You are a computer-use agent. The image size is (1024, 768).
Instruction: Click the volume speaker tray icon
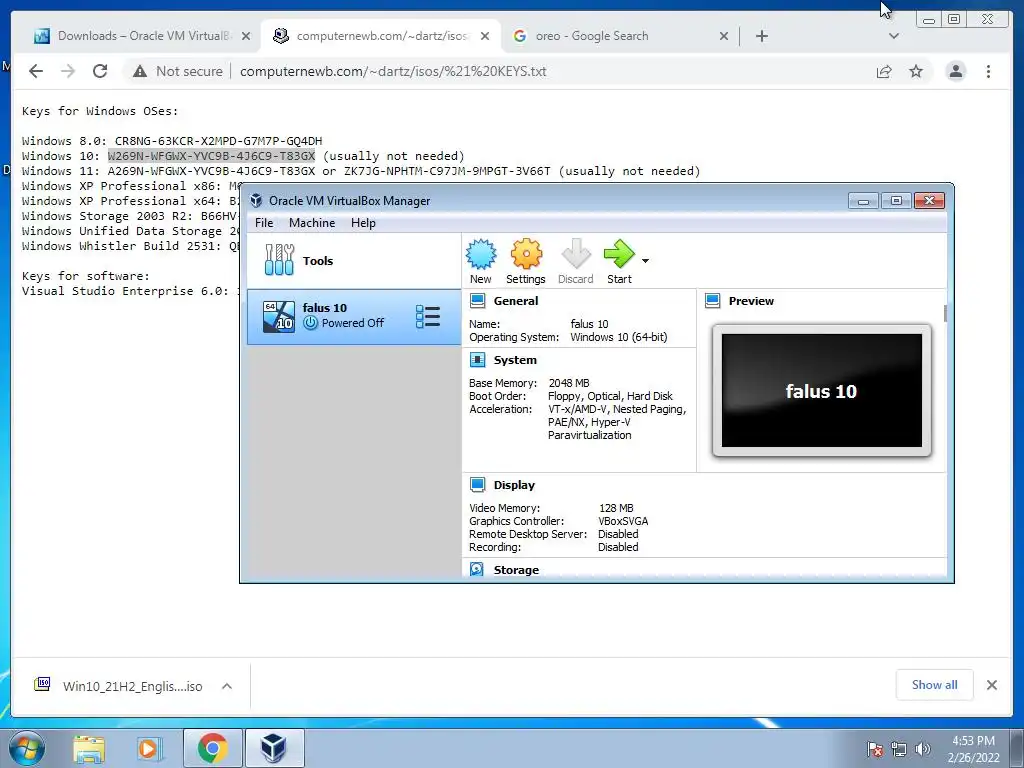[x=923, y=749]
